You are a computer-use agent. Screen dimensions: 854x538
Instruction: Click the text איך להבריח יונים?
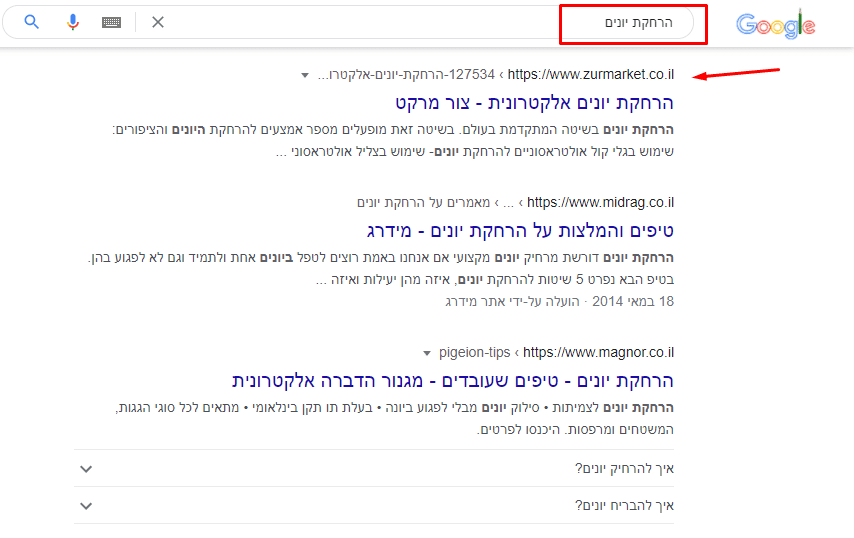624,505
